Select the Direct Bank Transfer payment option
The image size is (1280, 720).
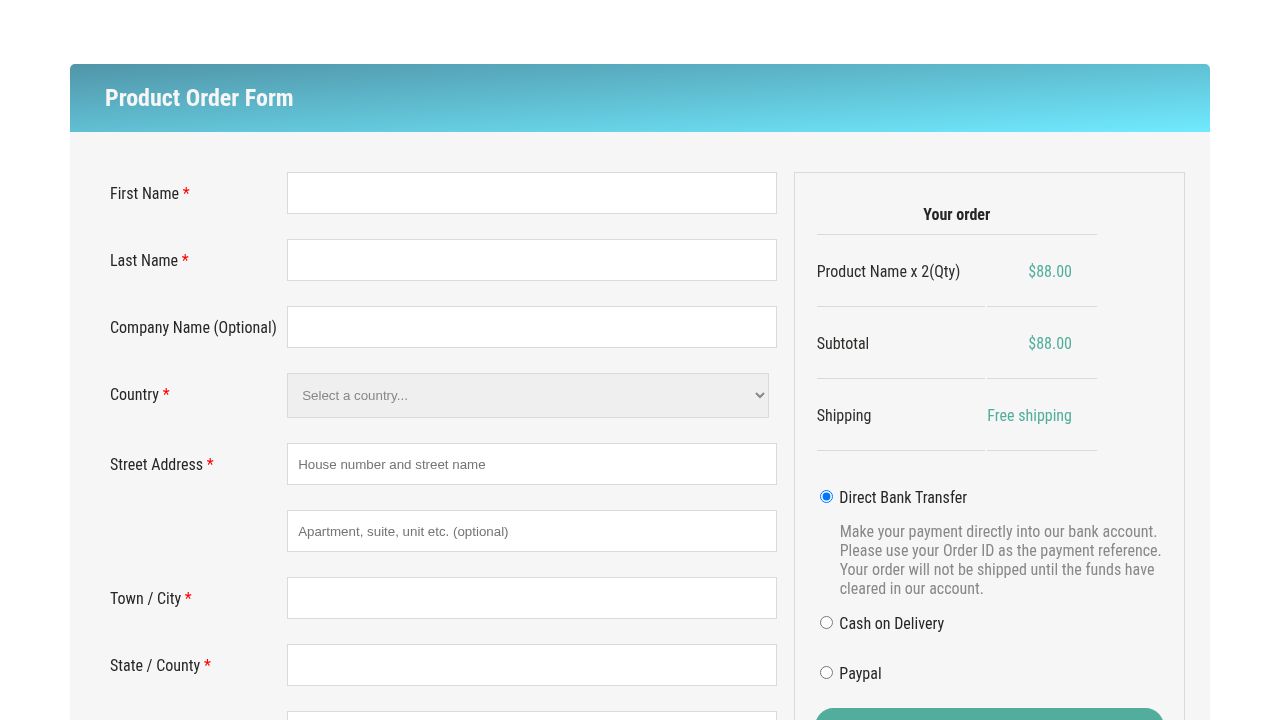[826, 496]
